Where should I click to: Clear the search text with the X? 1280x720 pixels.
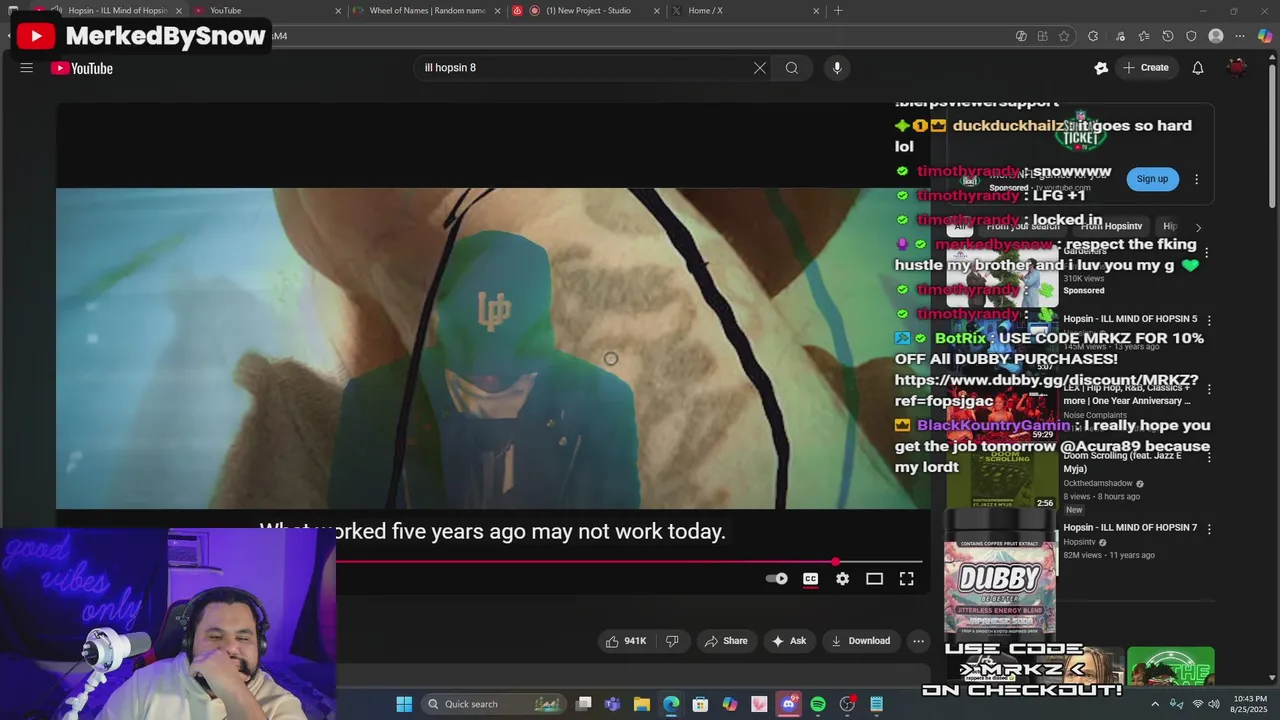pos(760,68)
